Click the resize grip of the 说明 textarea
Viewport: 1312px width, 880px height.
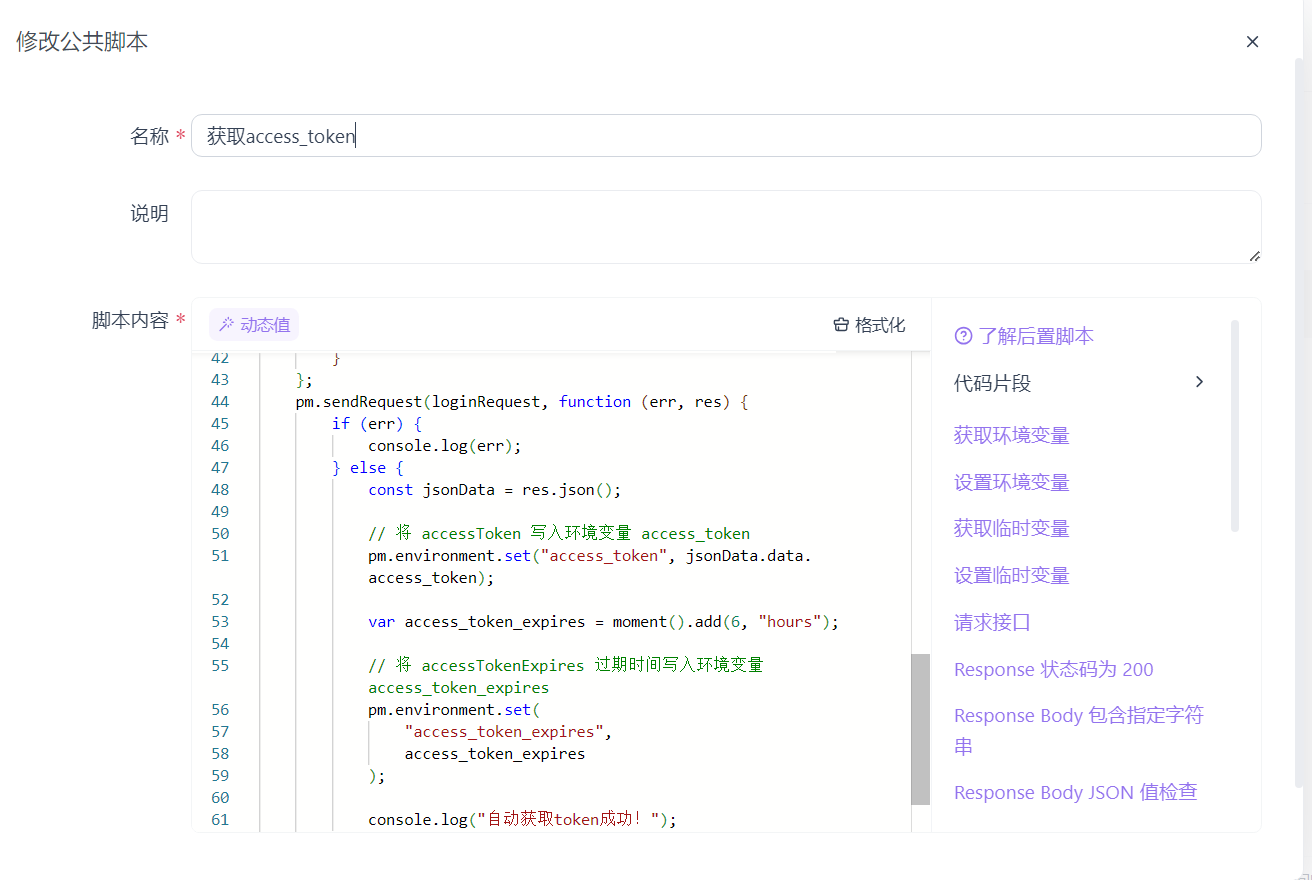1254,258
